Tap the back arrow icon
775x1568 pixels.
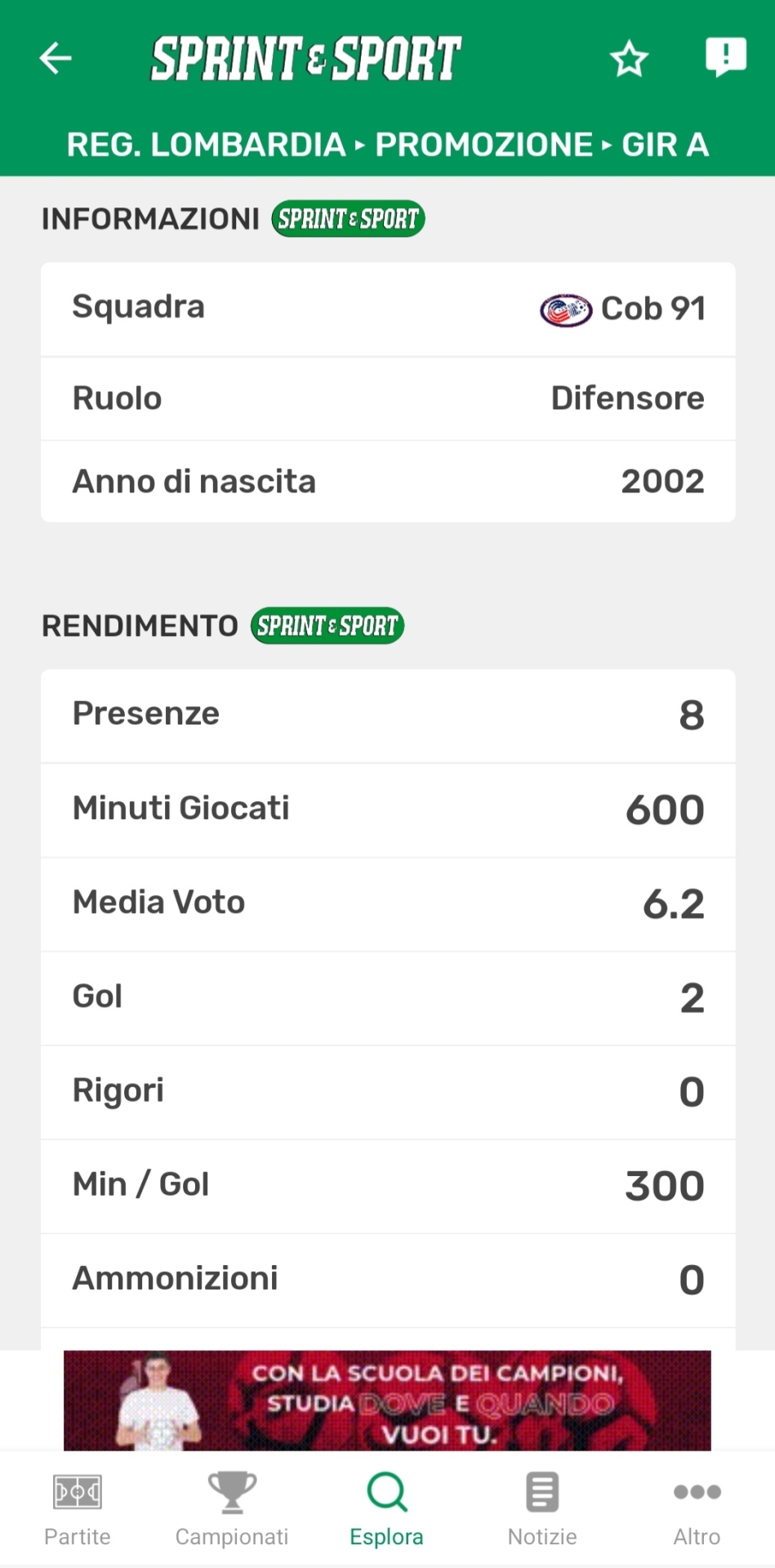click(56, 58)
